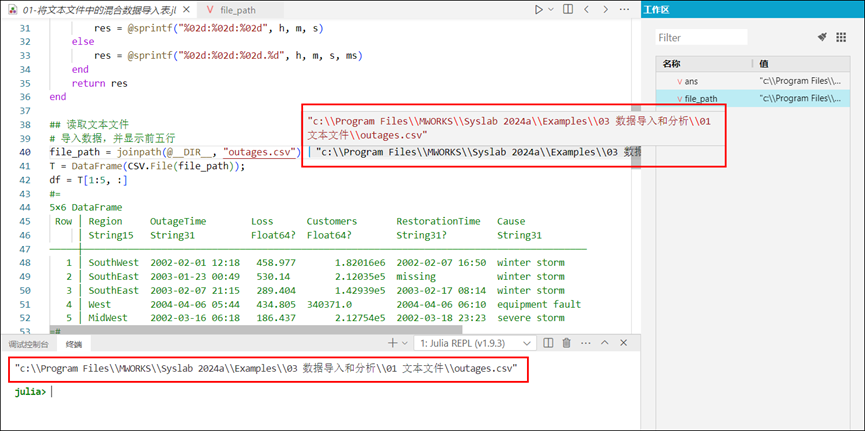Click line number 40 in gutter
Image resolution: width=865 pixels, height=431 pixels.
pos(25,152)
